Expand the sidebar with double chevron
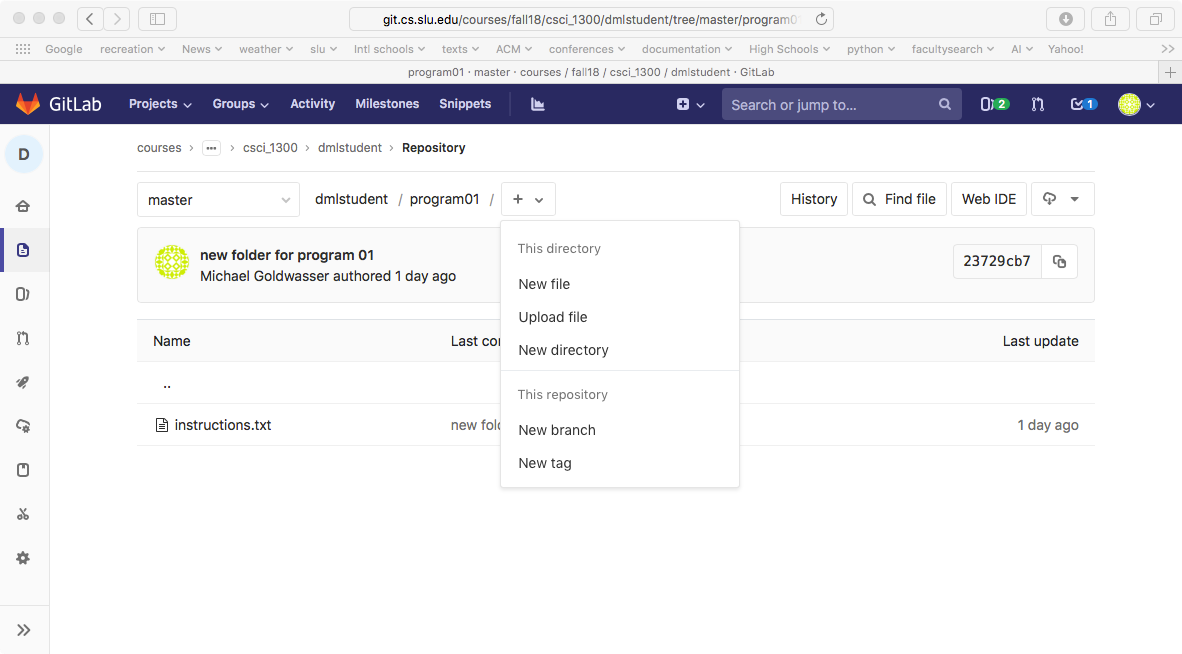Viewport: 1182px width, 654px height. pyautogui.click(x=24, y=630)
